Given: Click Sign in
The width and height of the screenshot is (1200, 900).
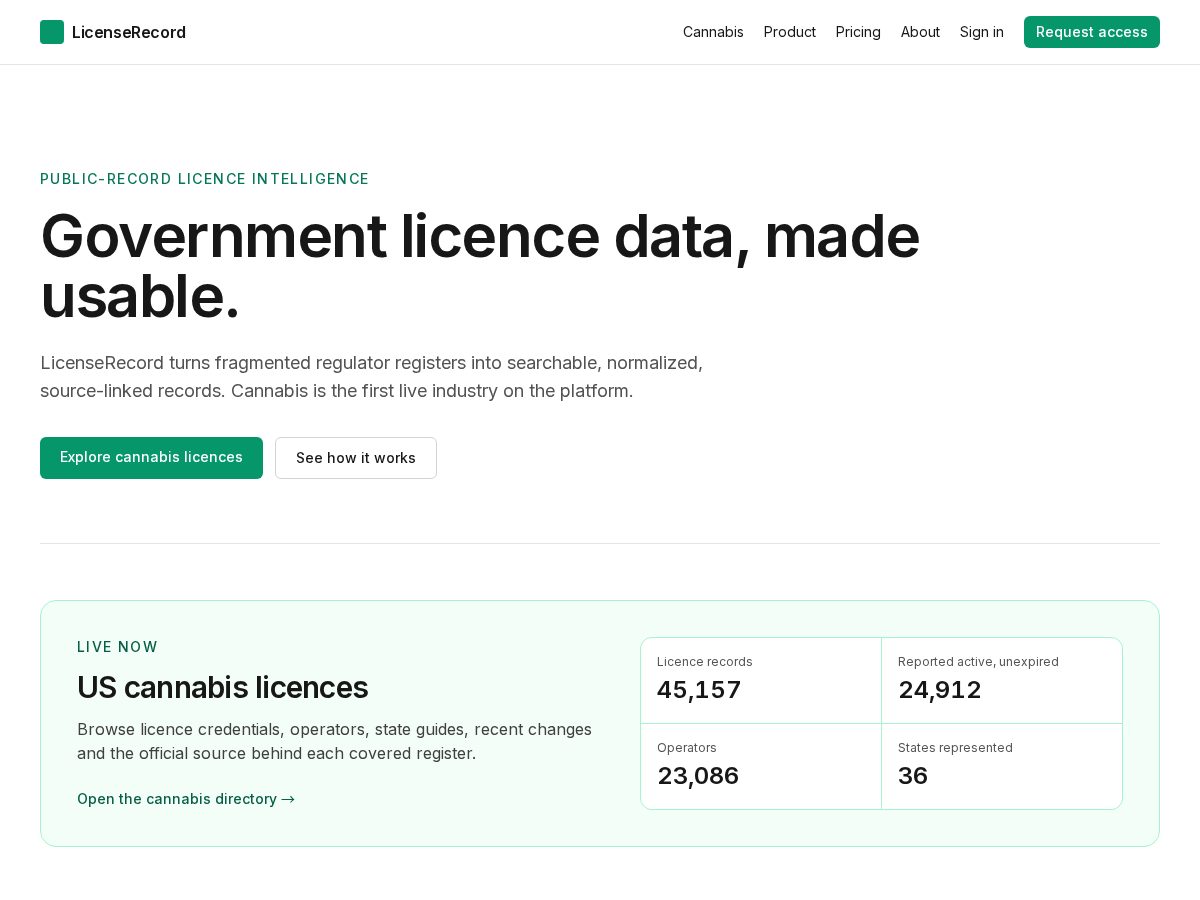Looking at the screenshot, I should pyautogui.click(x=982, y=32).
